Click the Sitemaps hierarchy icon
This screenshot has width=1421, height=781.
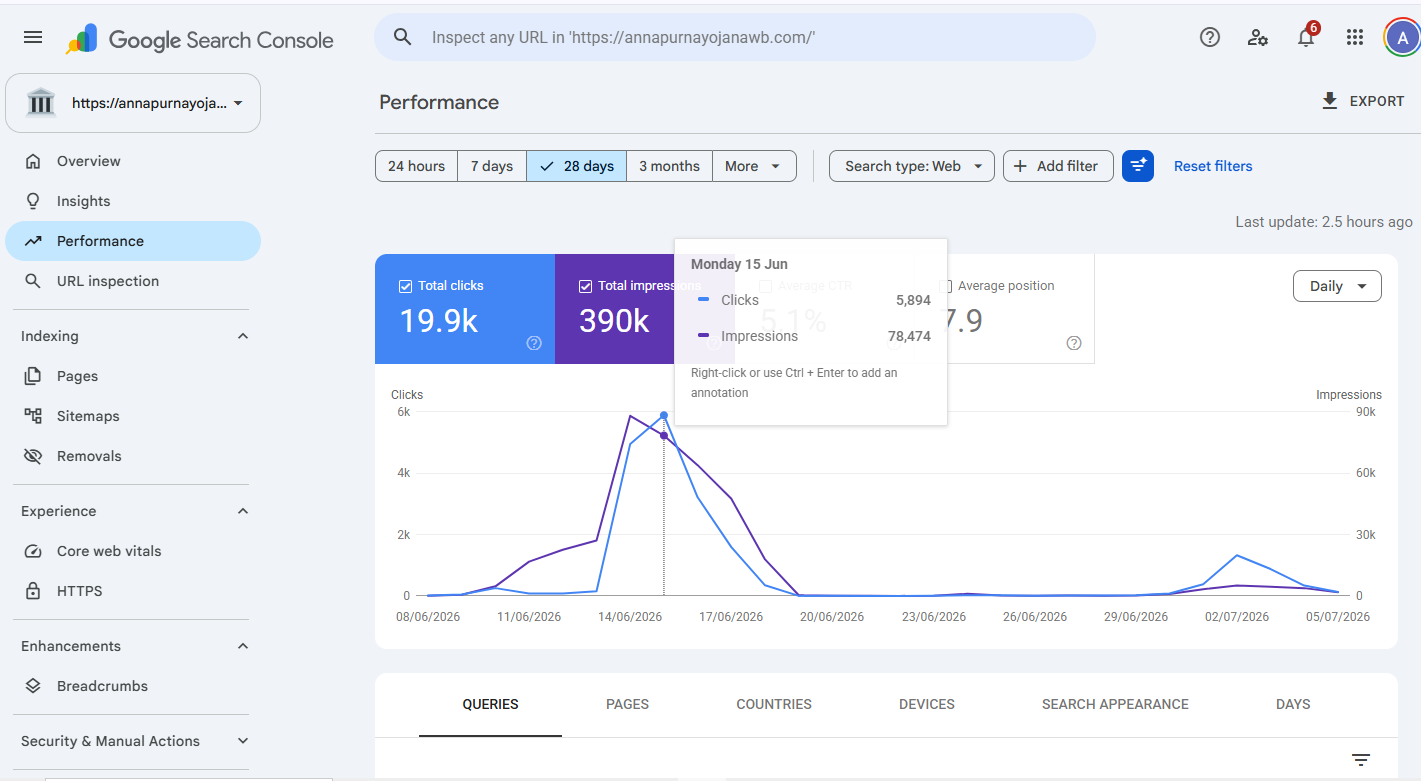click(x=33, y=416)
